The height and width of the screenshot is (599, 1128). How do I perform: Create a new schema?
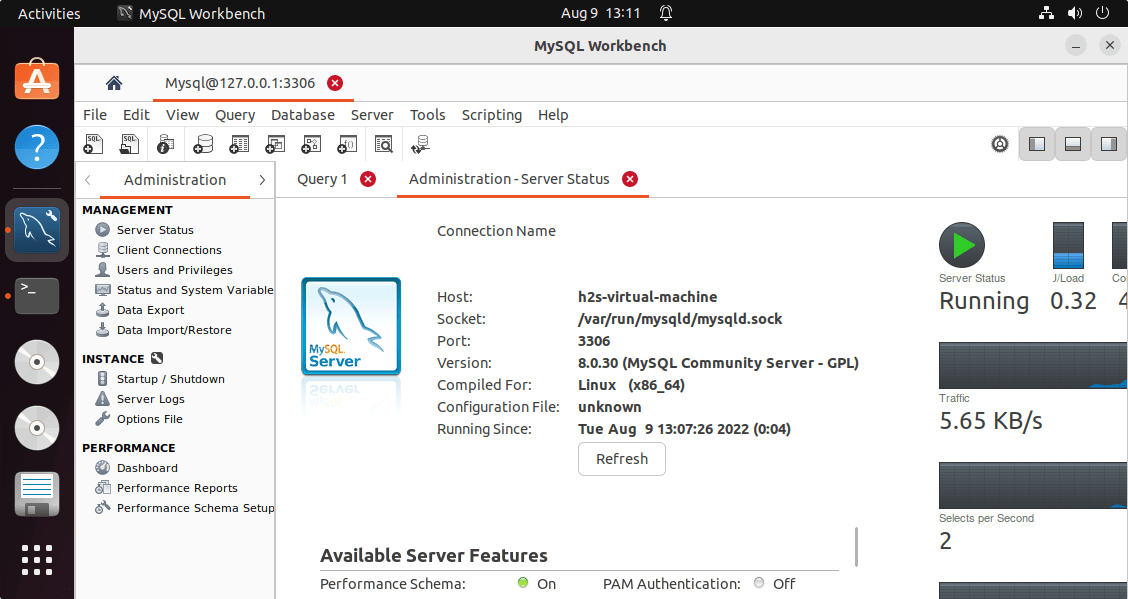point(203,144)
